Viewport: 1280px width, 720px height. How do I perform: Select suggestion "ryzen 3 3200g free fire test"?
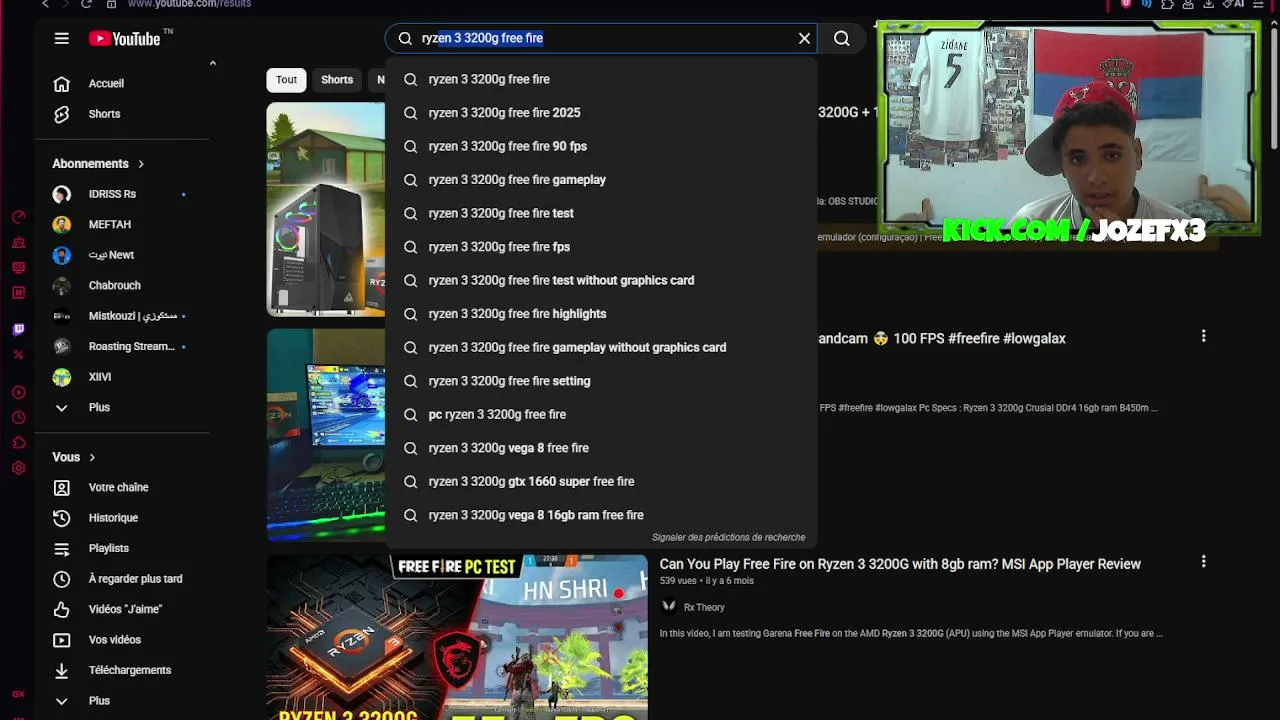click(600, 213)
